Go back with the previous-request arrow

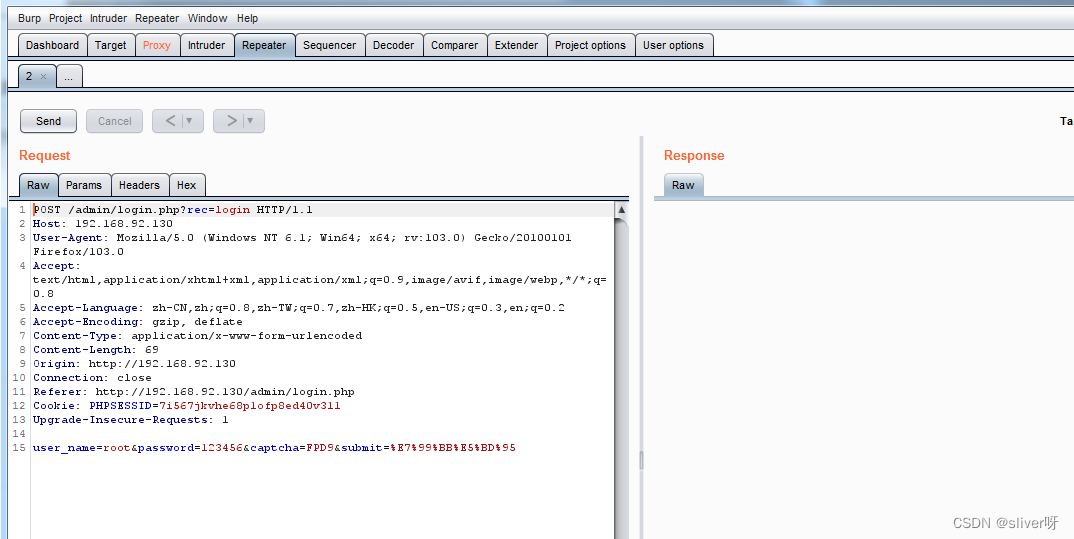170,121
